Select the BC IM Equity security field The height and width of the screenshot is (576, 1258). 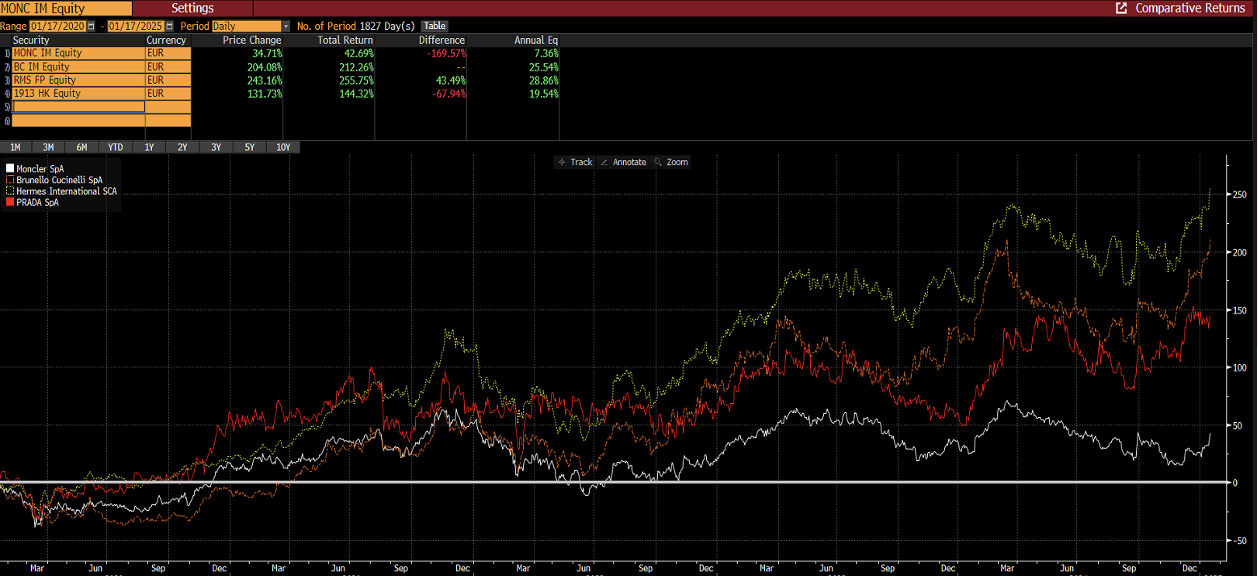78,66
